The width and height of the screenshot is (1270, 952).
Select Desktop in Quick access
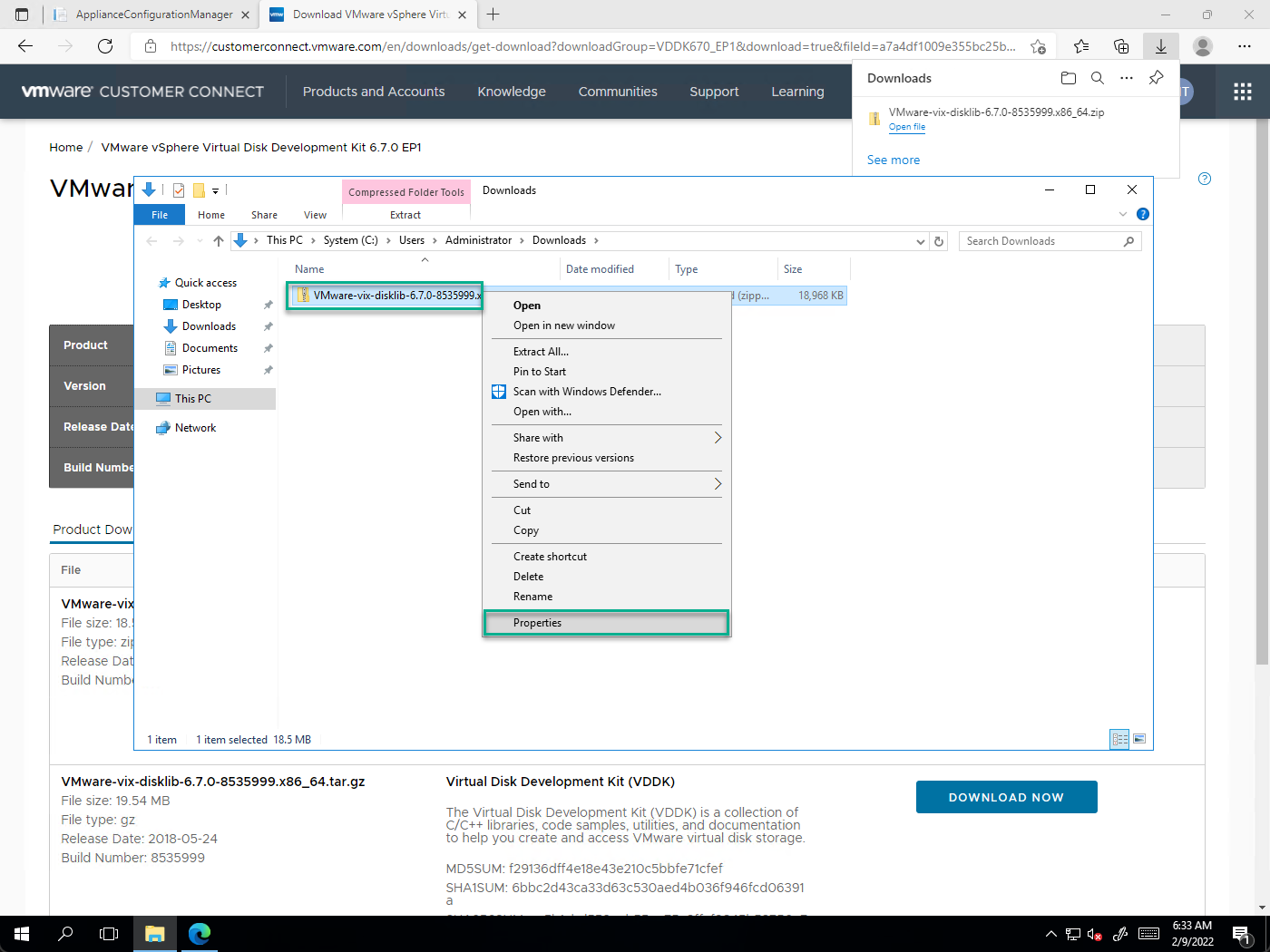201,305
